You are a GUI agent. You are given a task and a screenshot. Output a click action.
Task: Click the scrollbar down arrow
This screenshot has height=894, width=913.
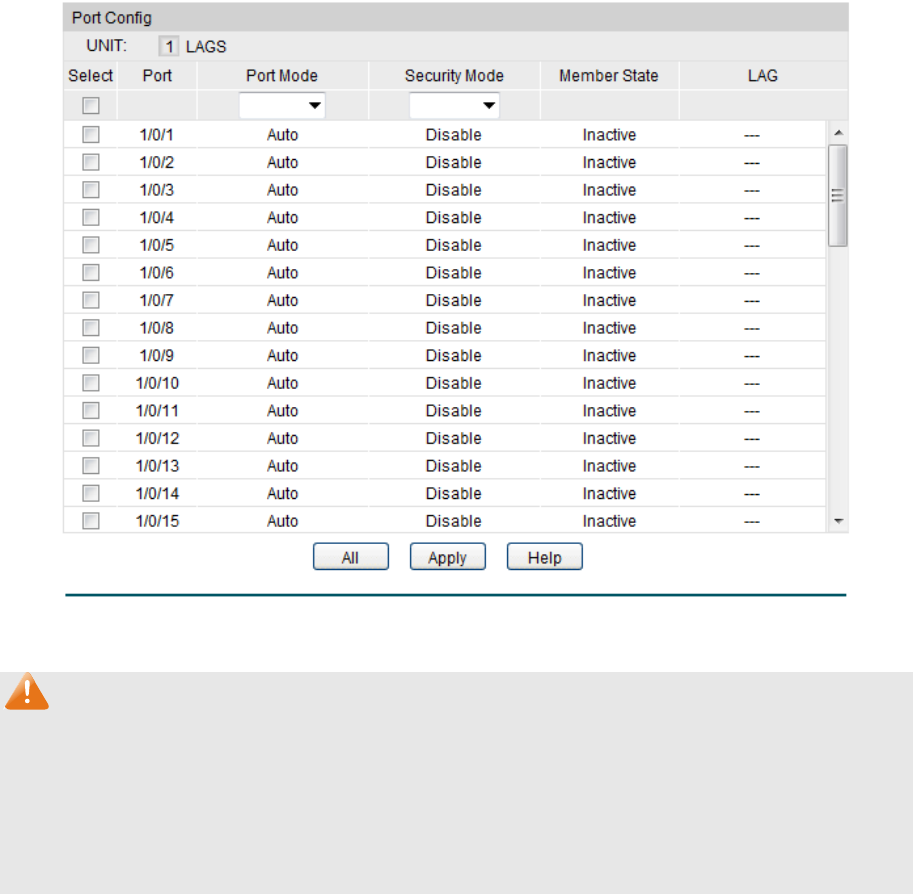838,521
